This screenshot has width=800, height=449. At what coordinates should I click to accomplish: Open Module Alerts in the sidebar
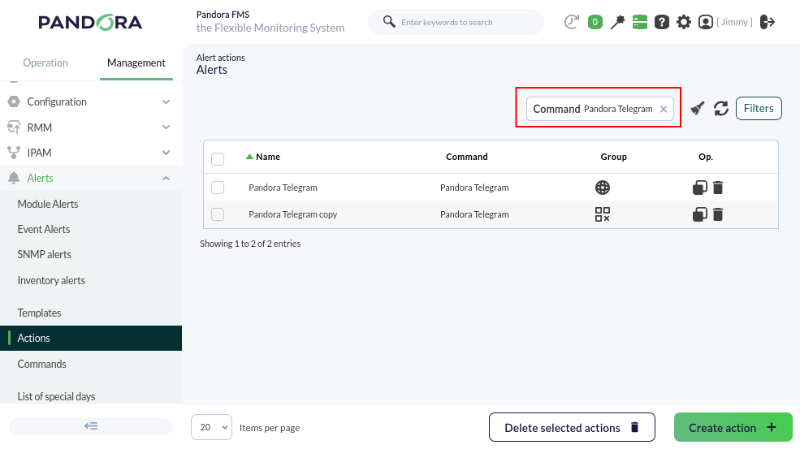[x=48, y=204]
